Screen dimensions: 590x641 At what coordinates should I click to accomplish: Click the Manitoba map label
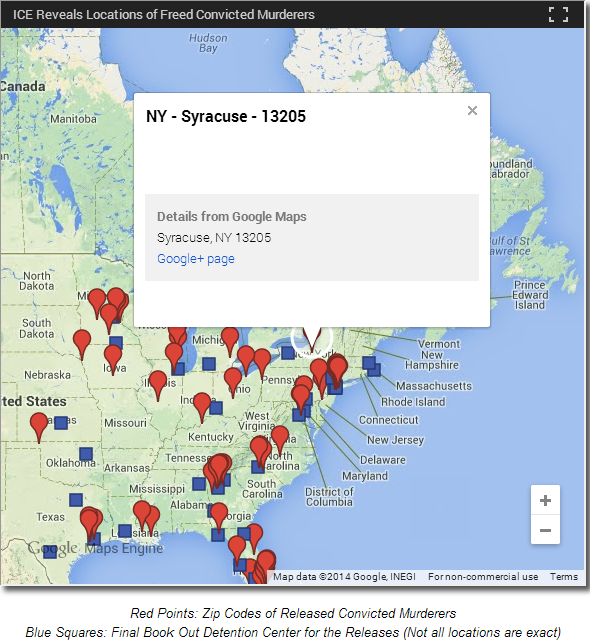point(74,119)
